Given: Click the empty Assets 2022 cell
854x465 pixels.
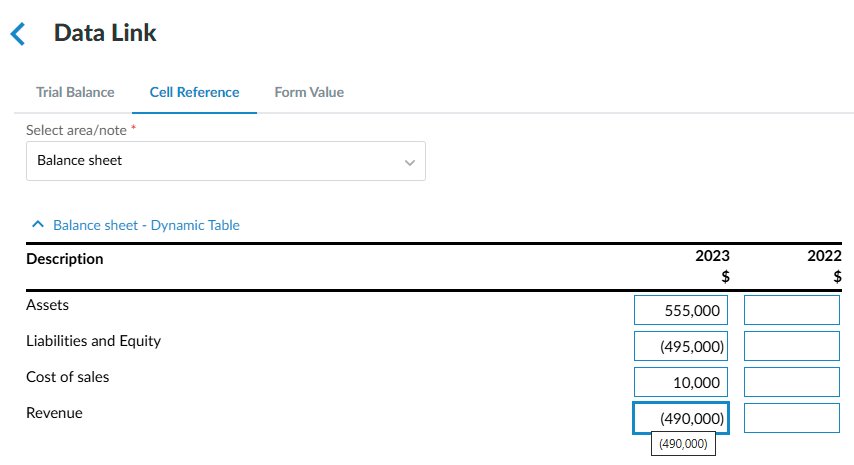Looking at the screenshot, I should click(792, 310).
